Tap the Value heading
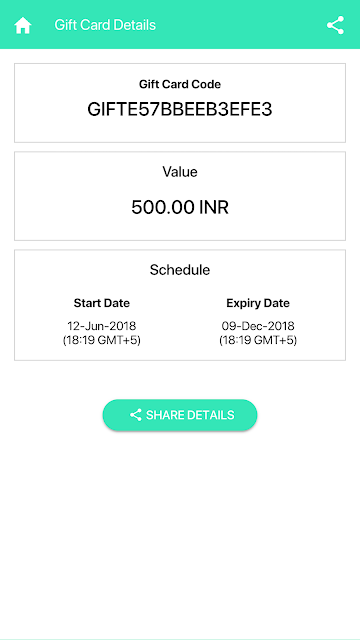The image size is (360, 640). tap(180, 172)
